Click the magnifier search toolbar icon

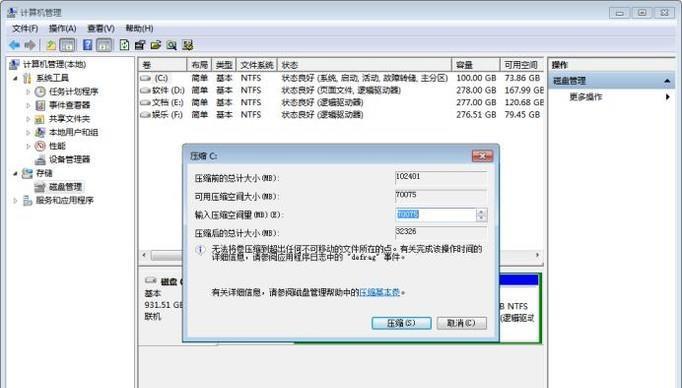pyautogui.click(x=171, y=45)
